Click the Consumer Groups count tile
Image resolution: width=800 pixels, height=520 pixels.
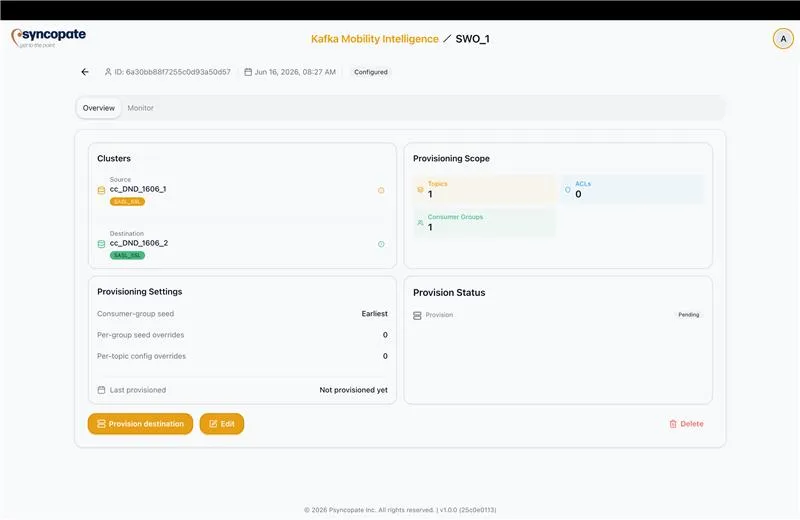pos(485,222)
